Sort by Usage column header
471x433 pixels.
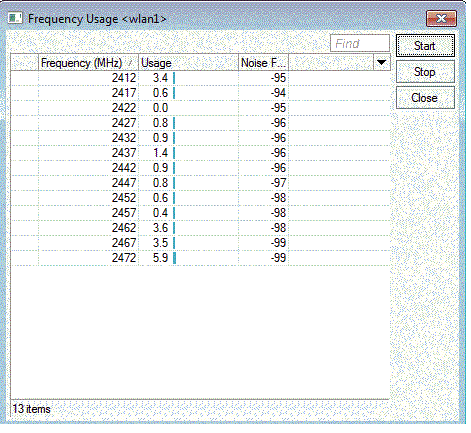[188, 63]
